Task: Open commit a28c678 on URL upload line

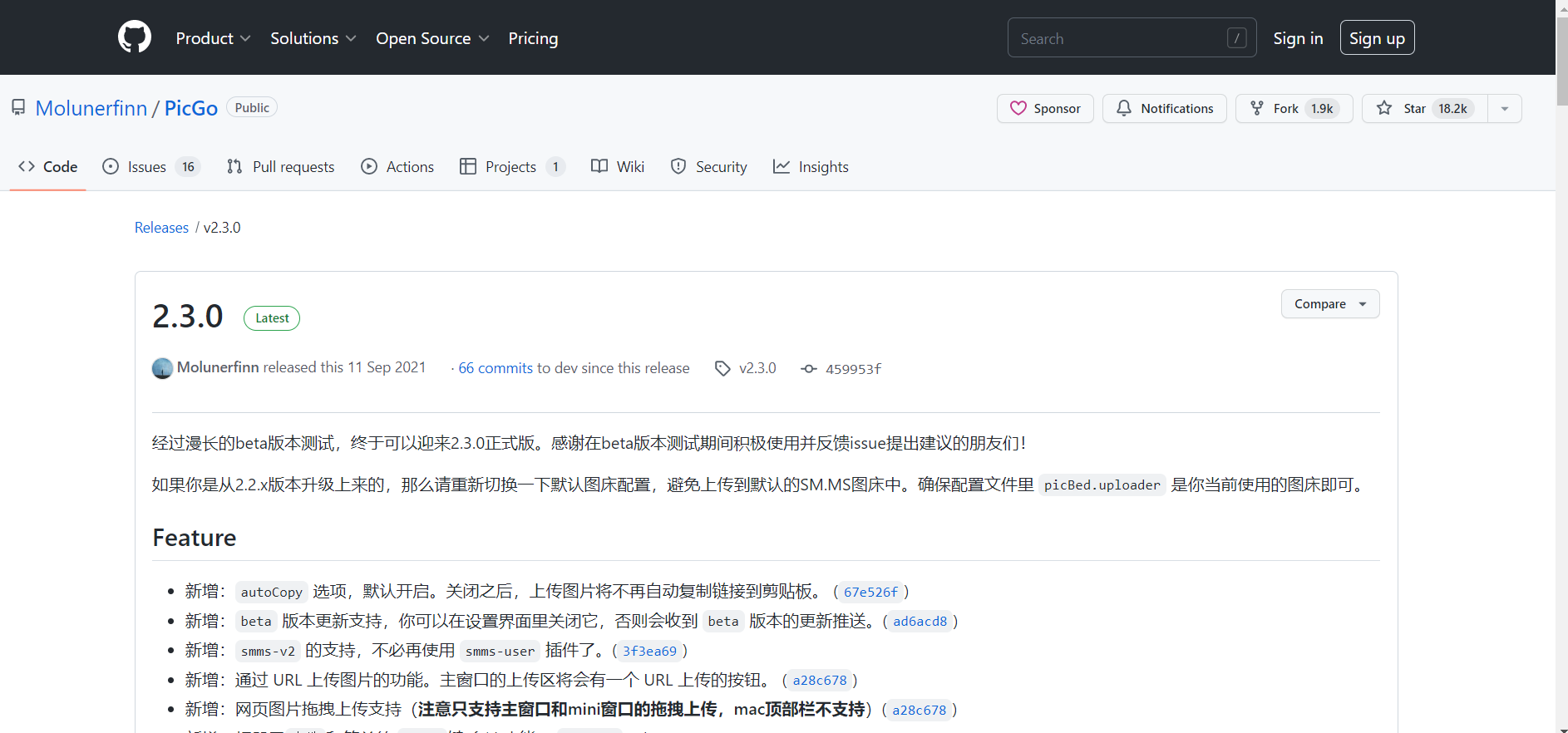Action: pyautogui.click(x=820, y=680)
